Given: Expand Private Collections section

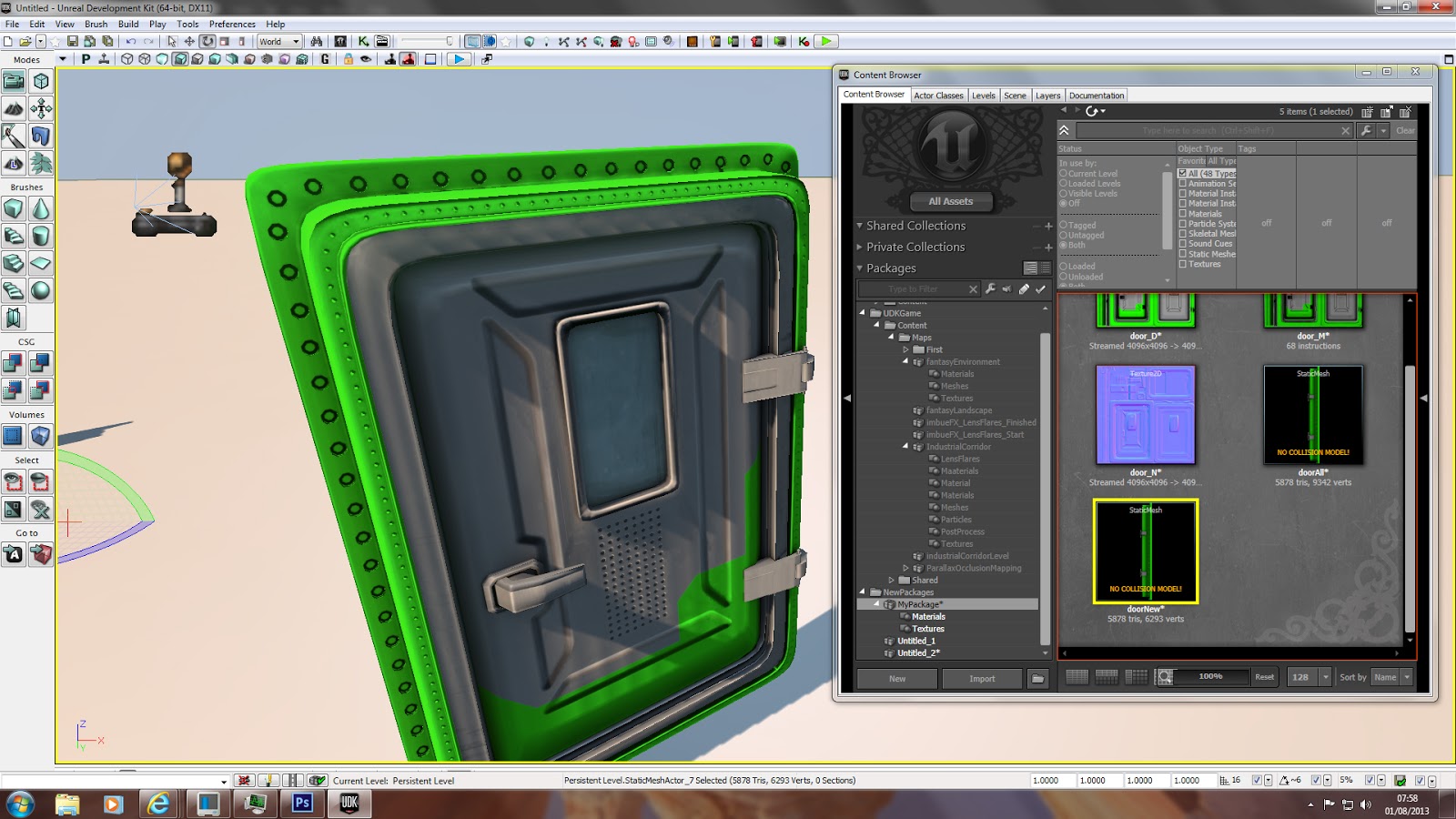Looking at the screenshot, I should (859, 247).
